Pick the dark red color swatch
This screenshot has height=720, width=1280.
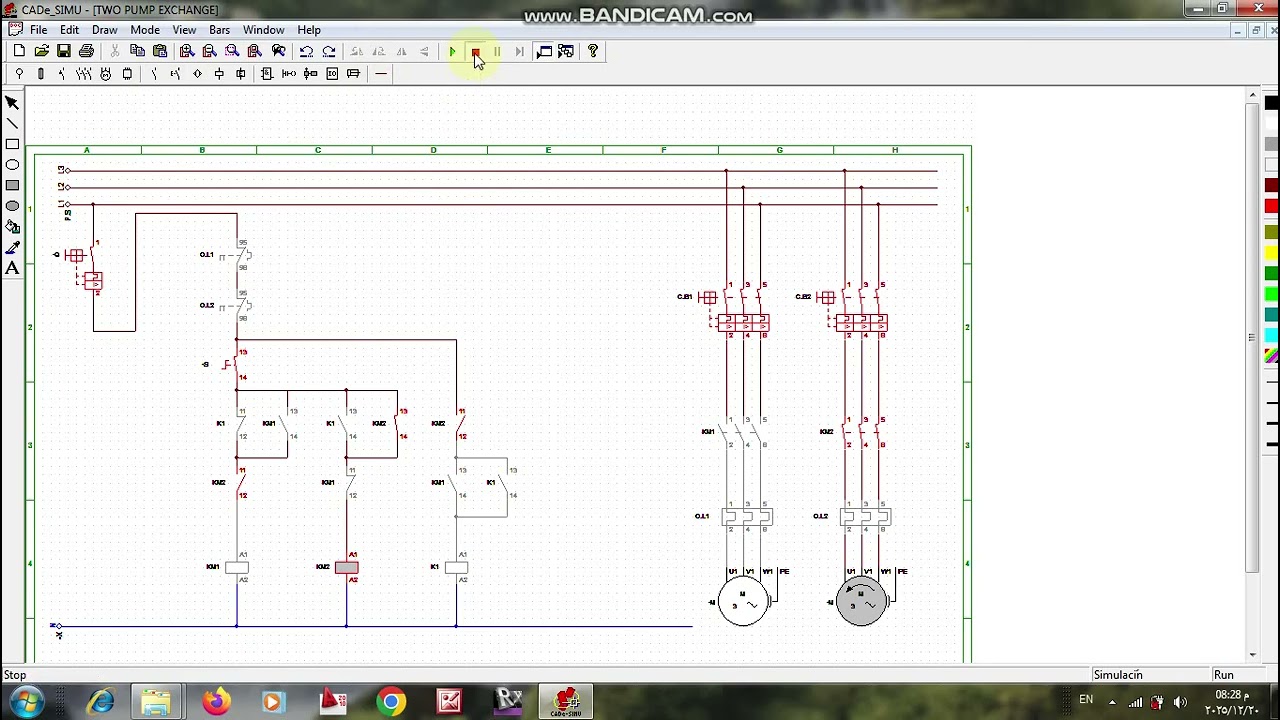coord(1272,186)
